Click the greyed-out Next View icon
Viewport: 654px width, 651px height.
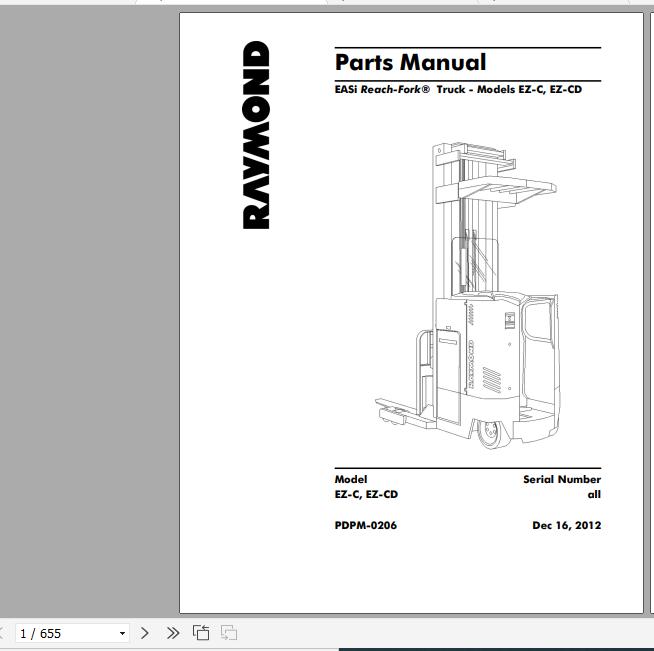click(229, 633)
